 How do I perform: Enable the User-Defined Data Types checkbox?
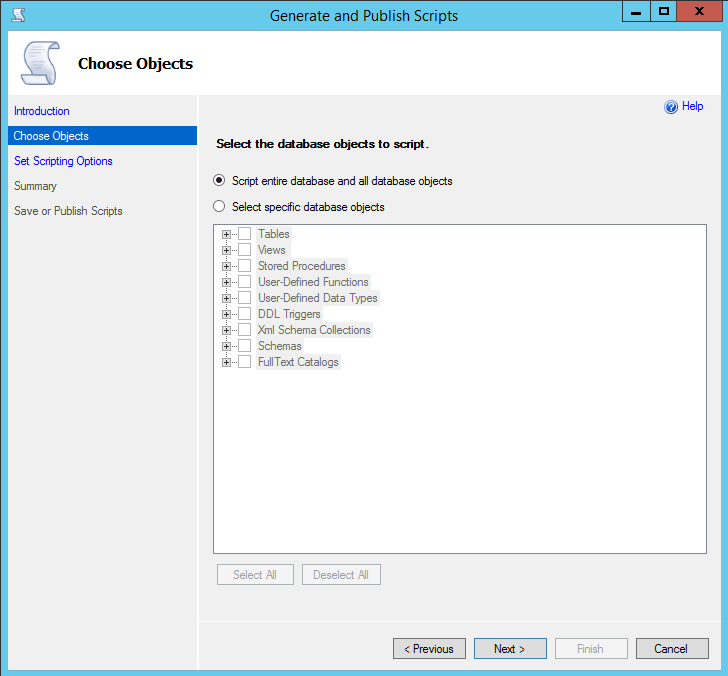click(245, 298)
